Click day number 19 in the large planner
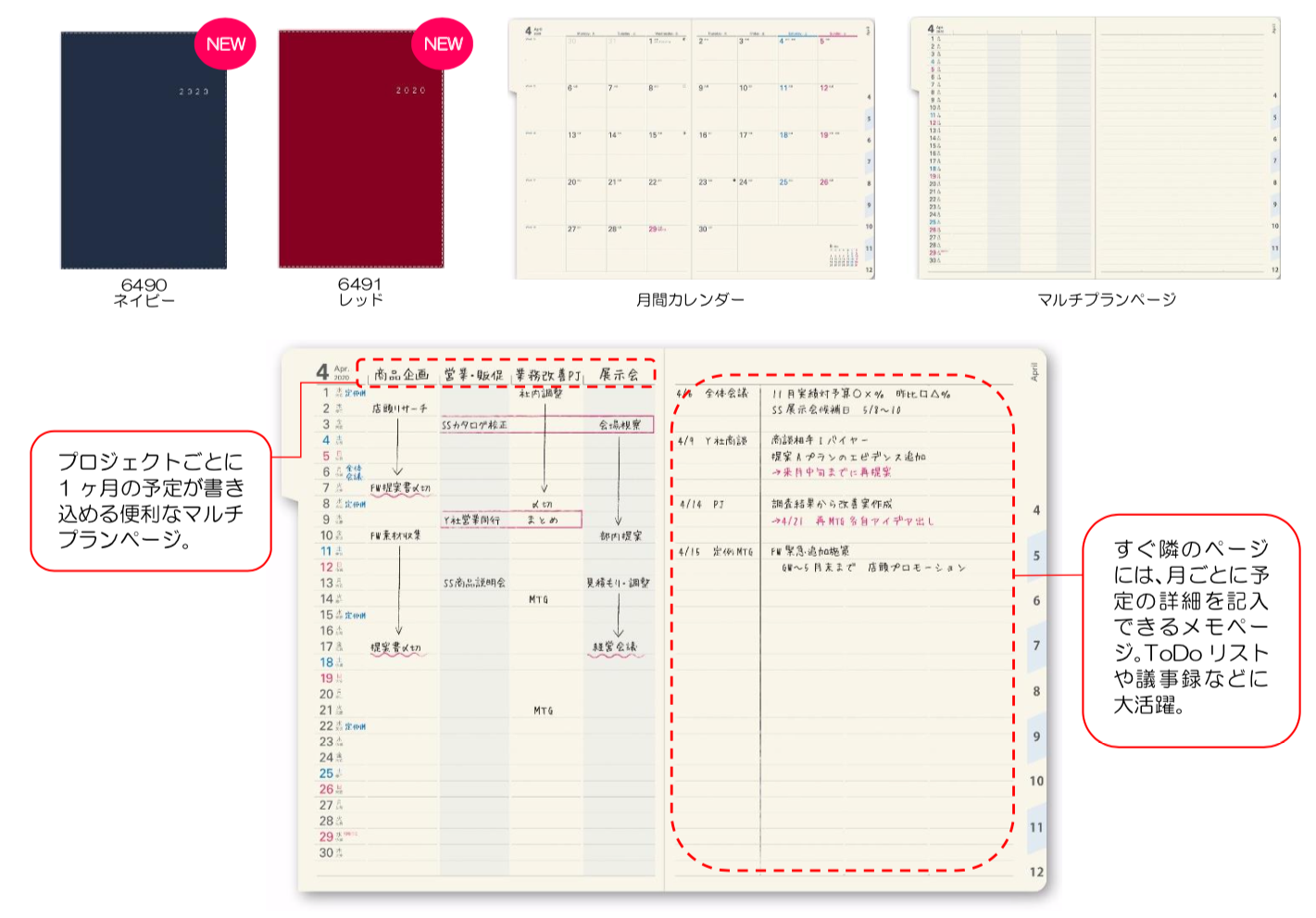 pyautogui.click(x=326, y=678)
